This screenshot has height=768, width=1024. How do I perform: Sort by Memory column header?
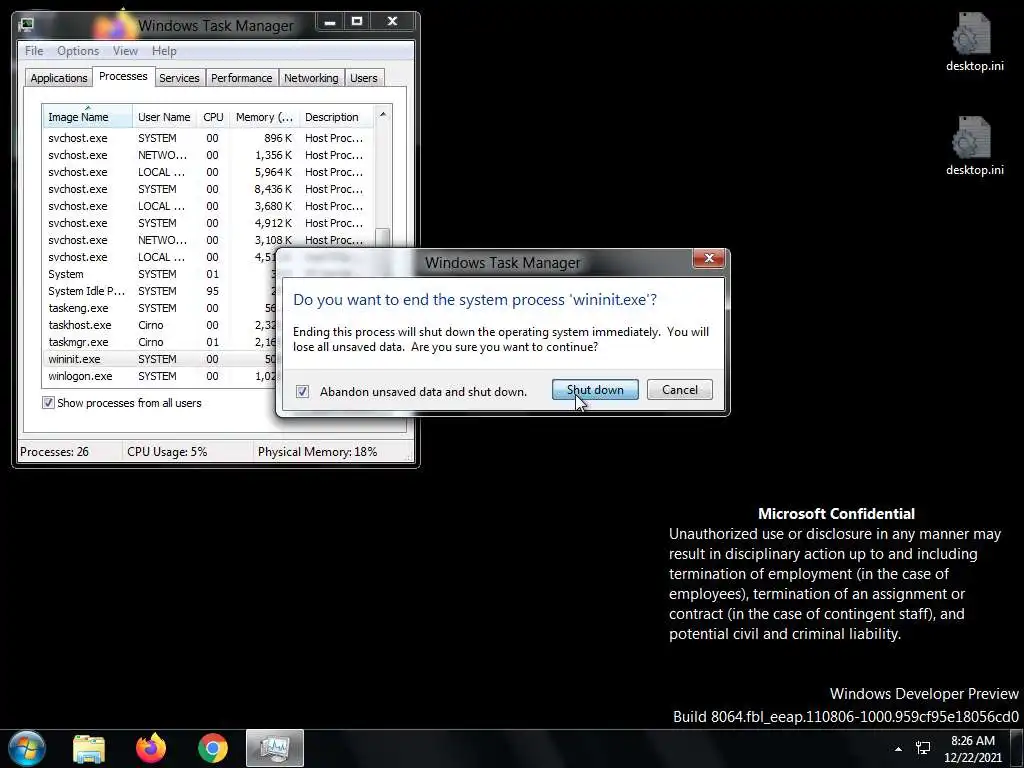264,117
